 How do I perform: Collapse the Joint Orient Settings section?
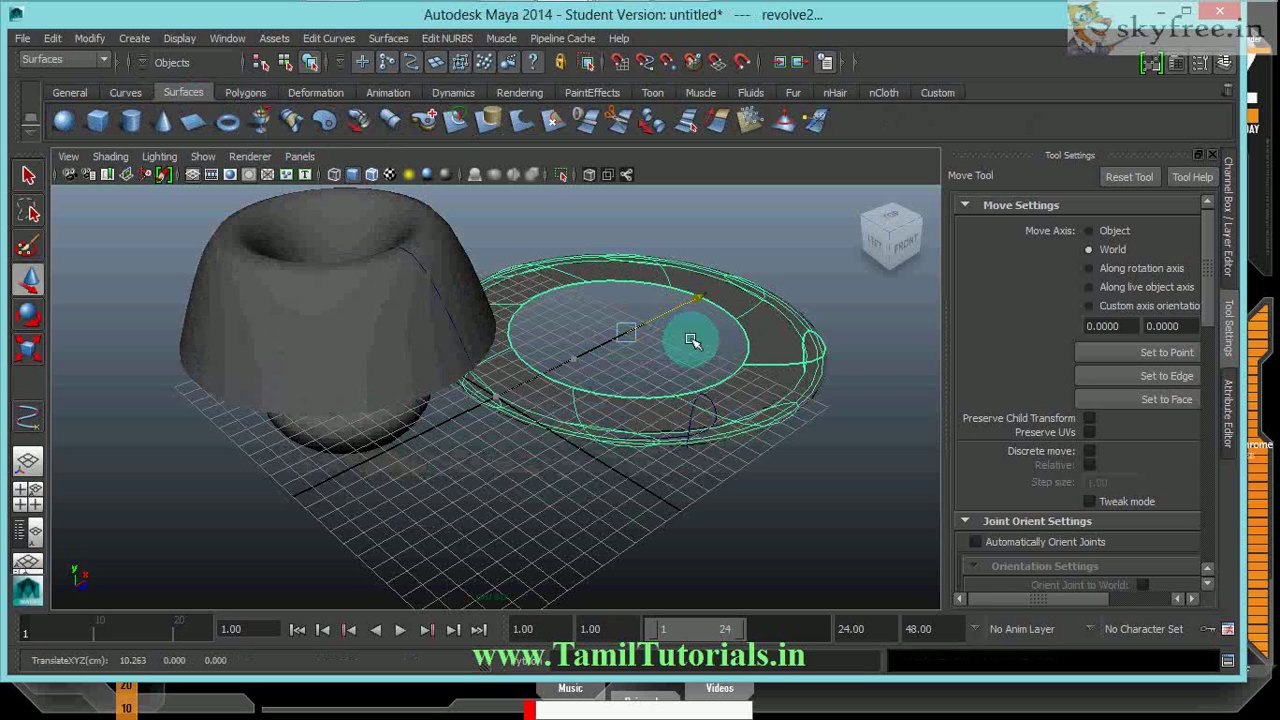click(x=965, y=521)
